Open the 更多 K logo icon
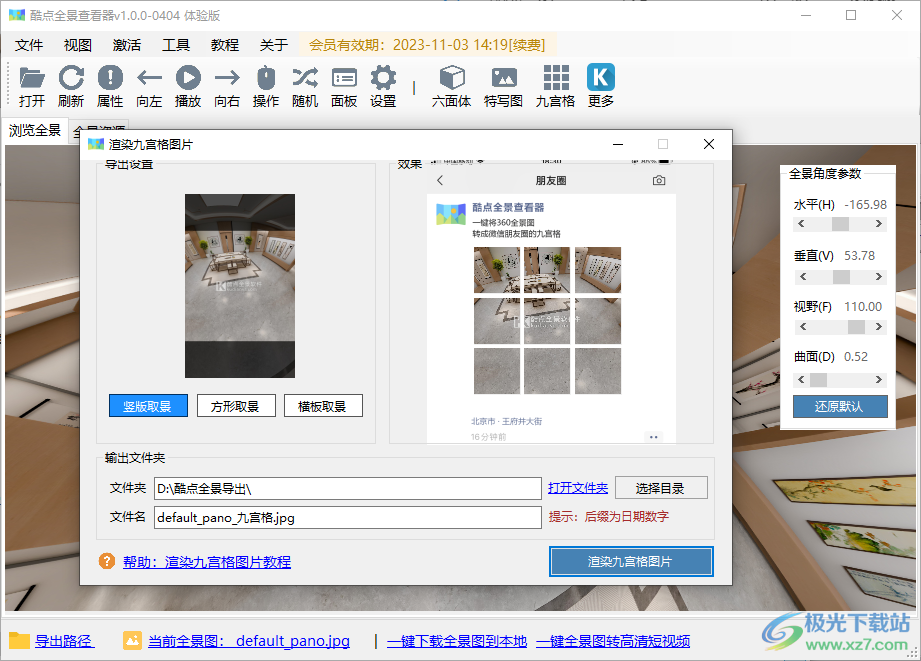This screenshot has width=921, height=661. pyautogui.click(x=601, y=78)
